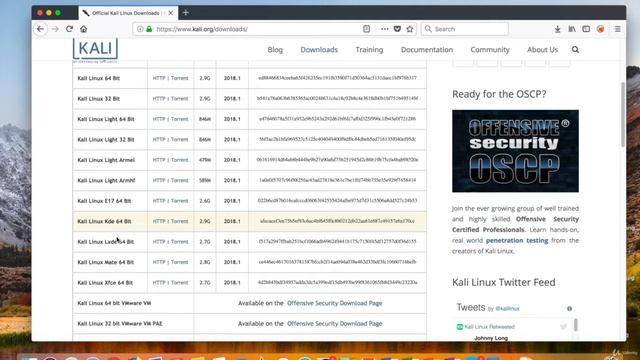Screen dimensions: 640x360
Task: Reload the Kali downloads page
Action: 69,29
